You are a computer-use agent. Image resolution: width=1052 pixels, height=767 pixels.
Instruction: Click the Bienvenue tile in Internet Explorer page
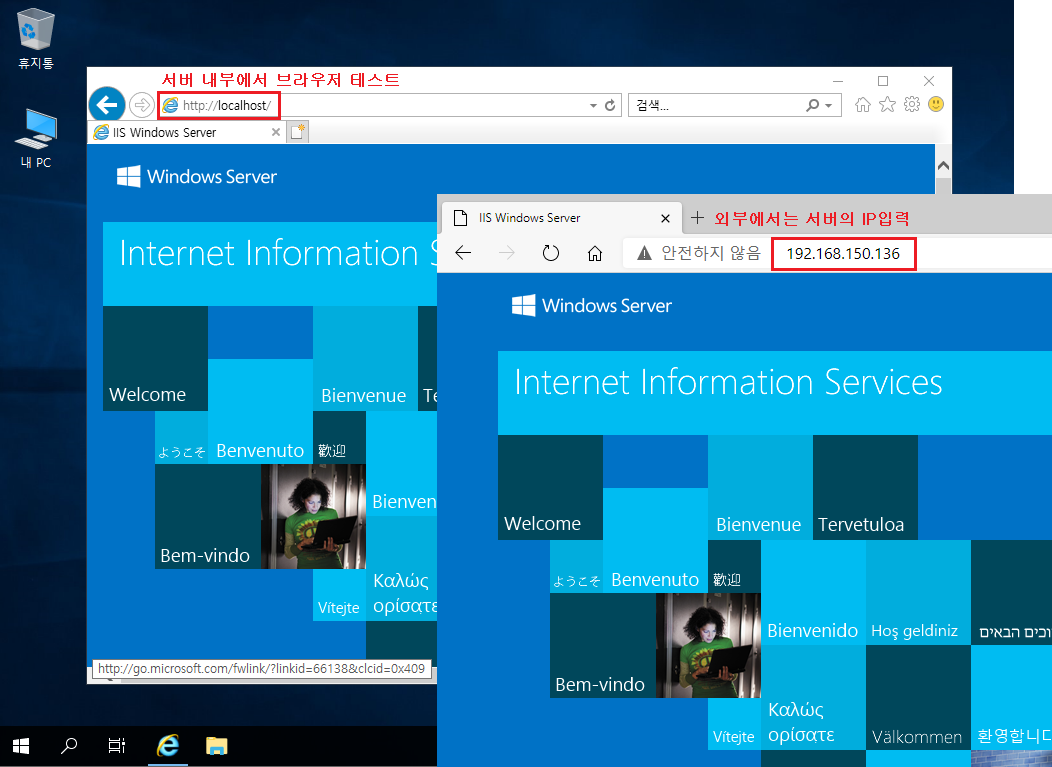click(x=365, y=358)
